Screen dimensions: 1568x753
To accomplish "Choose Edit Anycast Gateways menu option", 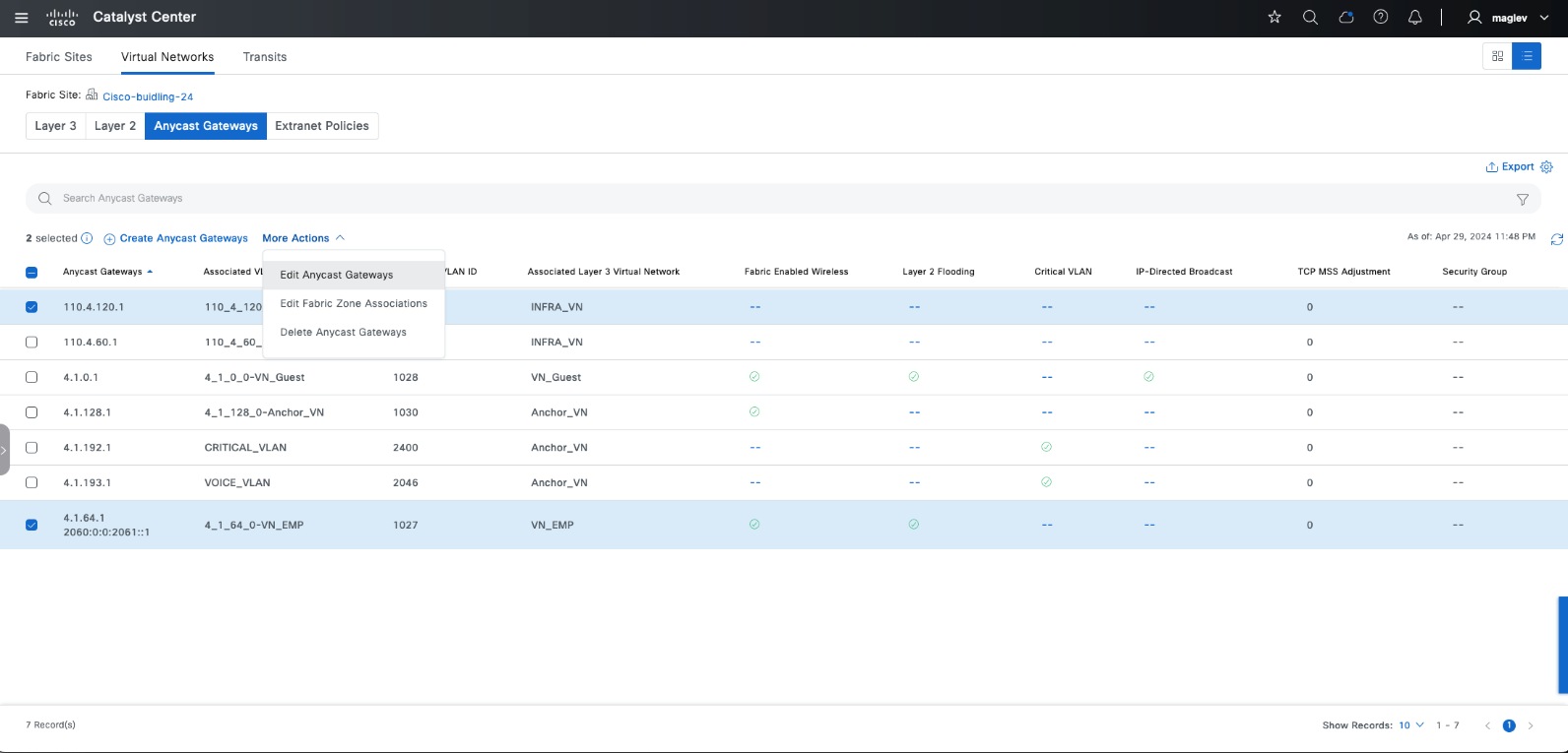I will (337, 275).
